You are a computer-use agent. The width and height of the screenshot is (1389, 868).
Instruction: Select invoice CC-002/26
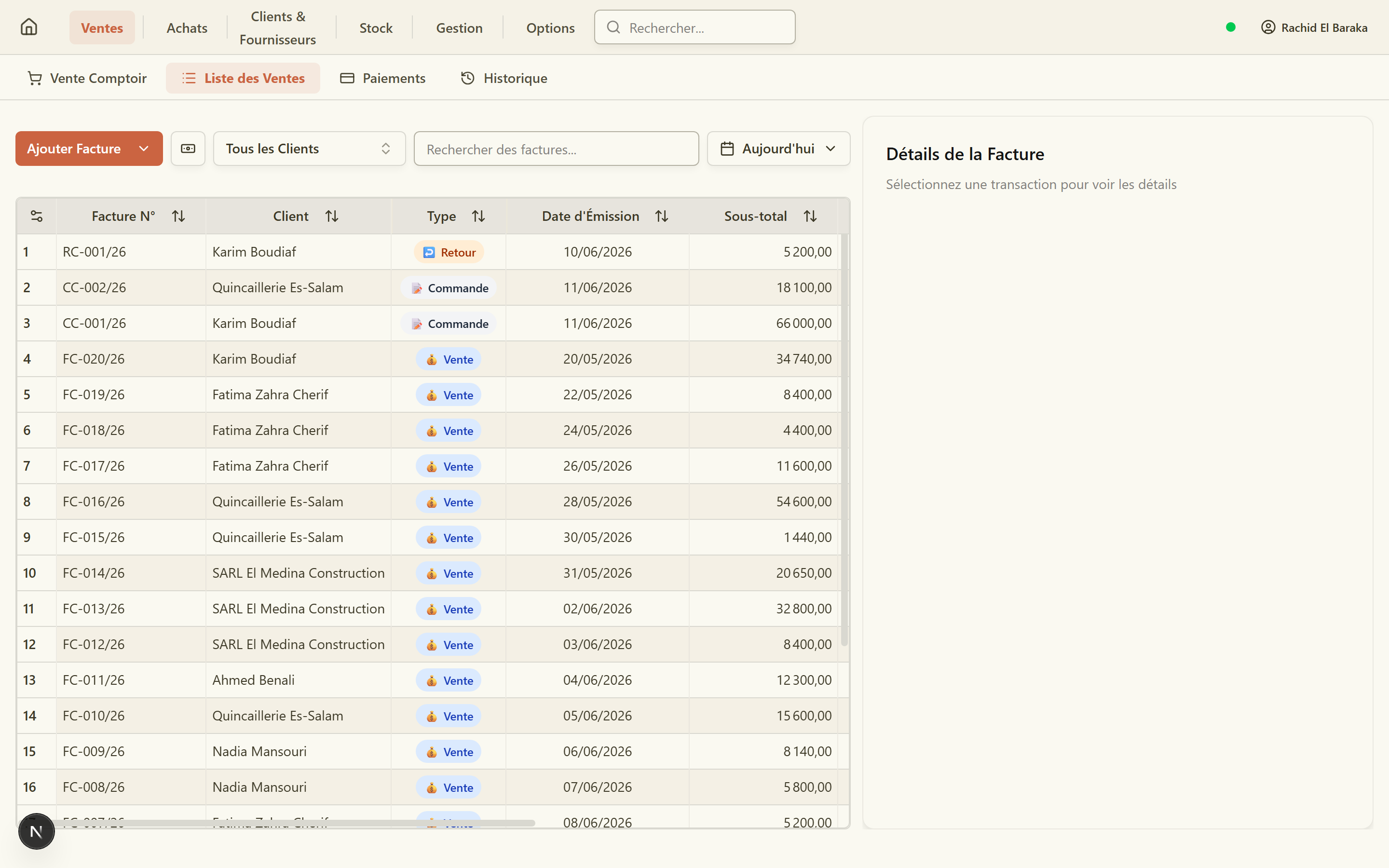(94, 287)
